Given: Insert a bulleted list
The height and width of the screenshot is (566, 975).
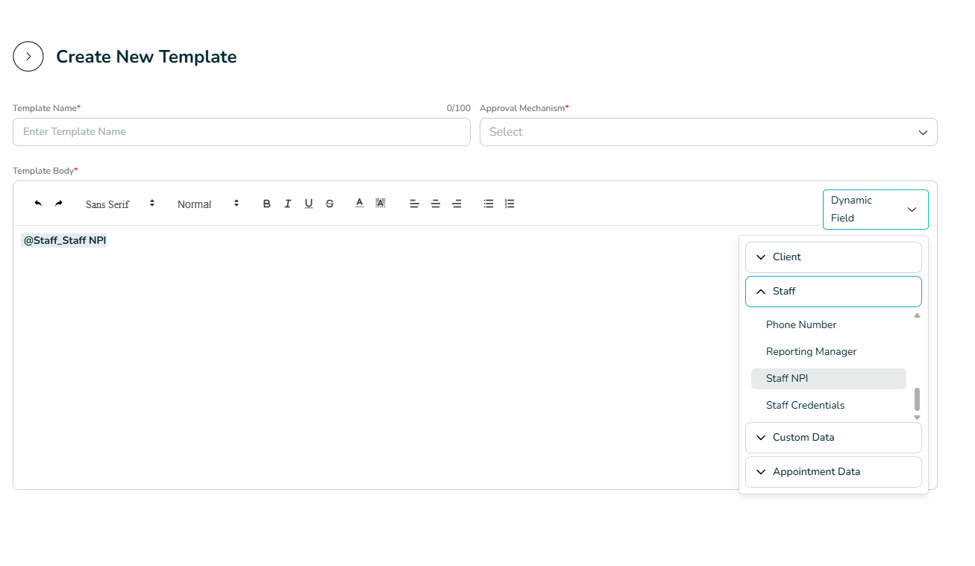Looking at the screenshot, I should (x=488, y=203).
